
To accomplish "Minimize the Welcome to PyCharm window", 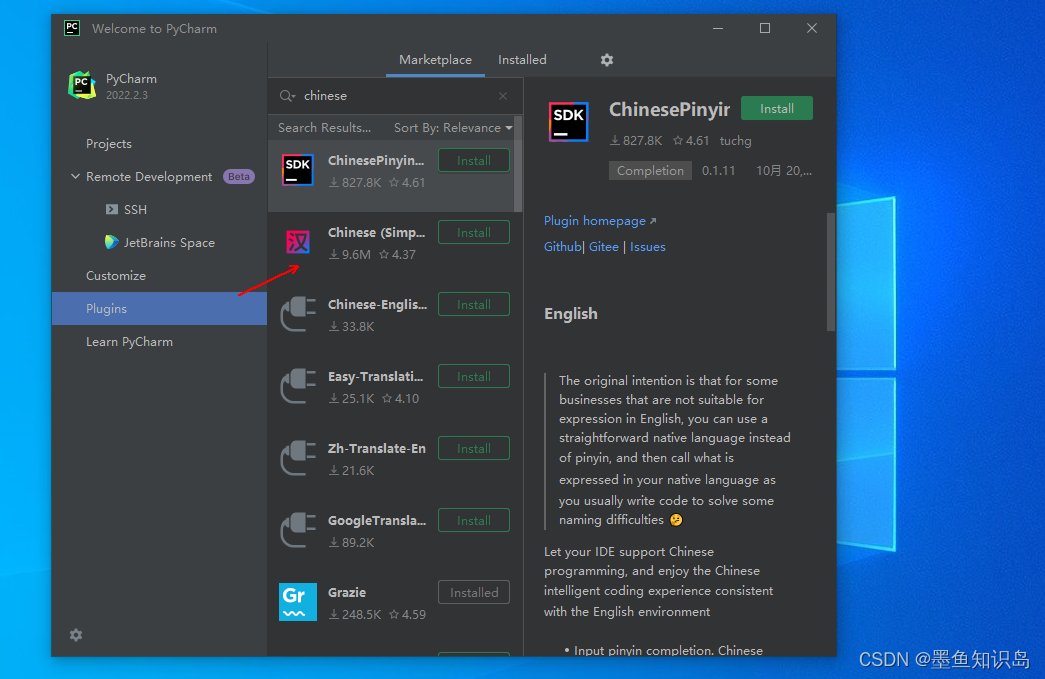I will pyautogui.click(x=718, y=28).
